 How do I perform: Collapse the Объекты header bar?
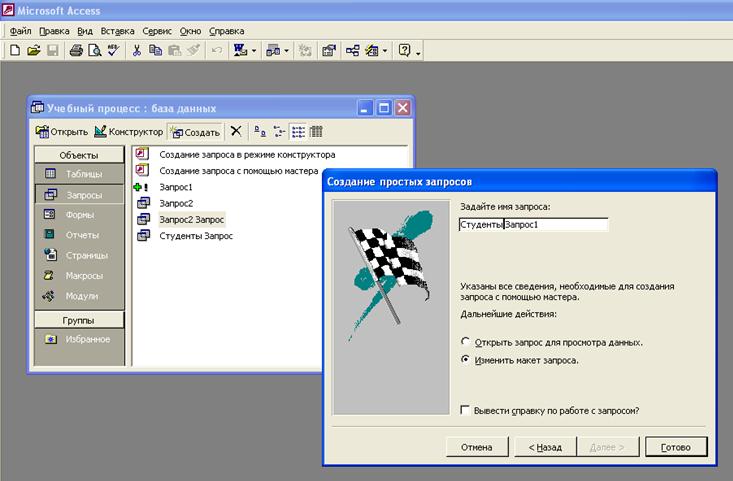pyautogui.click(x=79, y=155)
